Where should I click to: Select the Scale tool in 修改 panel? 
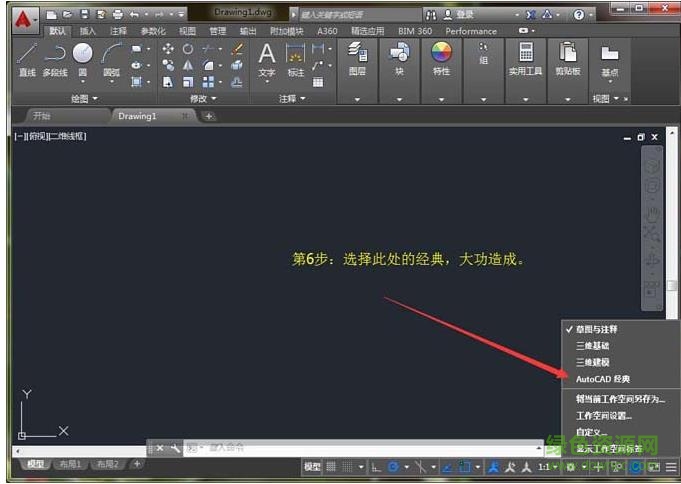point(188,82)
